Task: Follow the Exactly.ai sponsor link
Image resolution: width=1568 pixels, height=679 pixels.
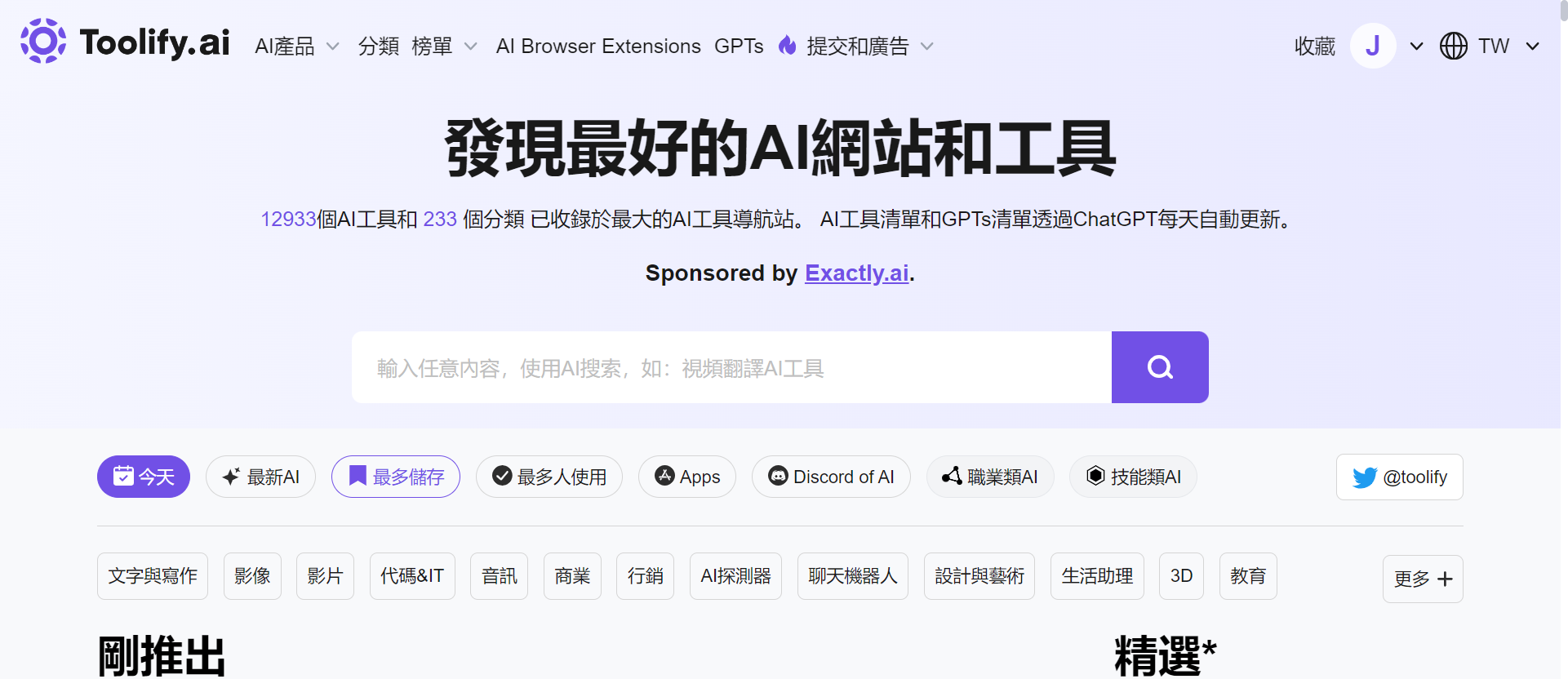Action: pyautogui.click(x=857, y=273)
